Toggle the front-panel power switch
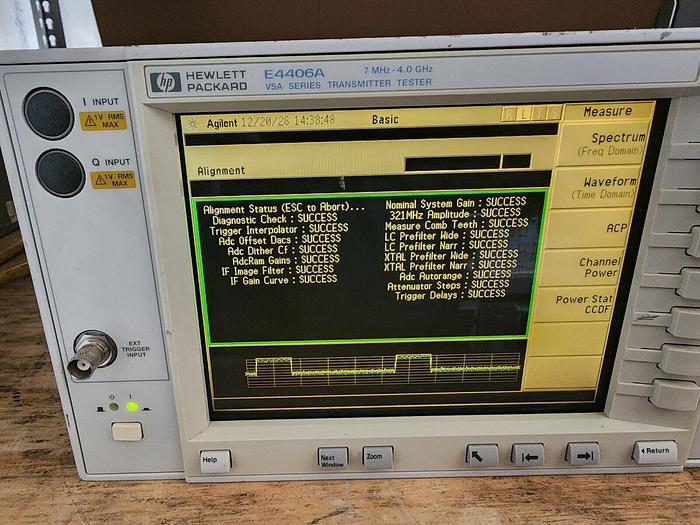700x525 pixels. 127,432
